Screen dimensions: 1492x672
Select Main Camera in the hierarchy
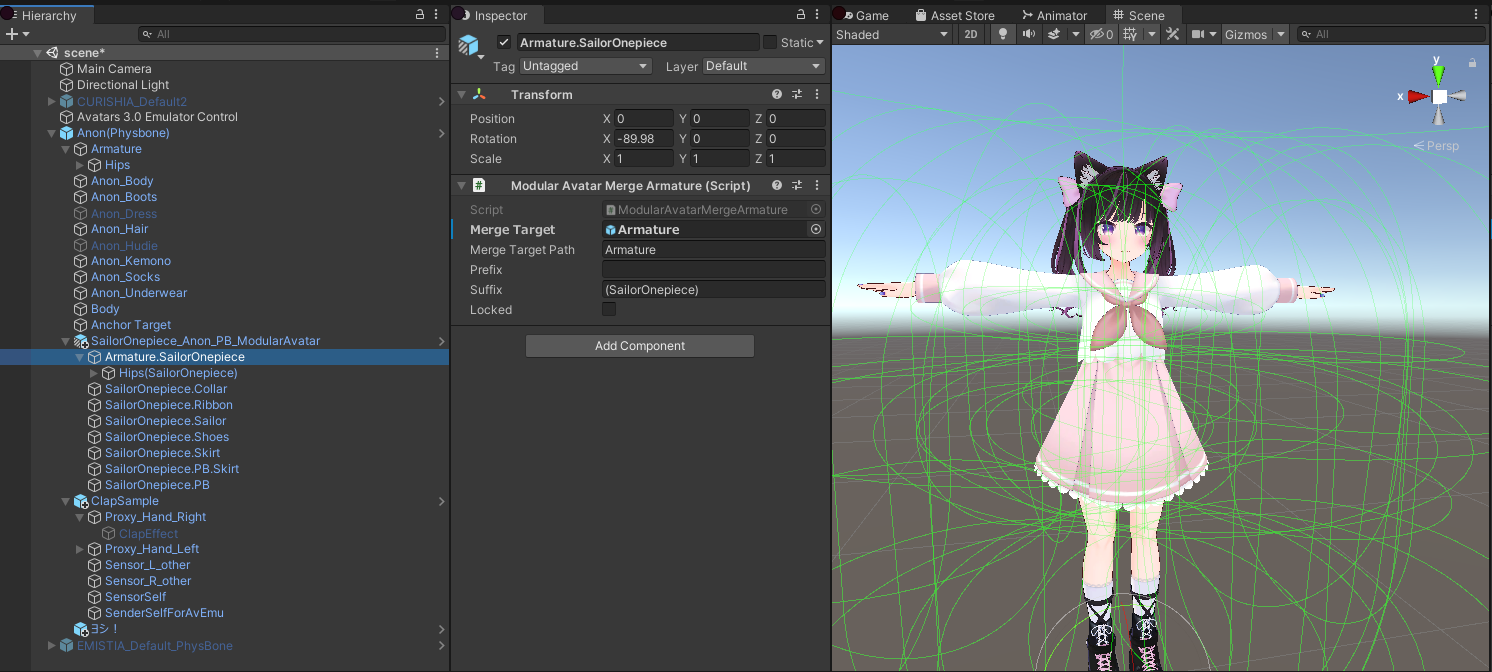pos(114,69)
